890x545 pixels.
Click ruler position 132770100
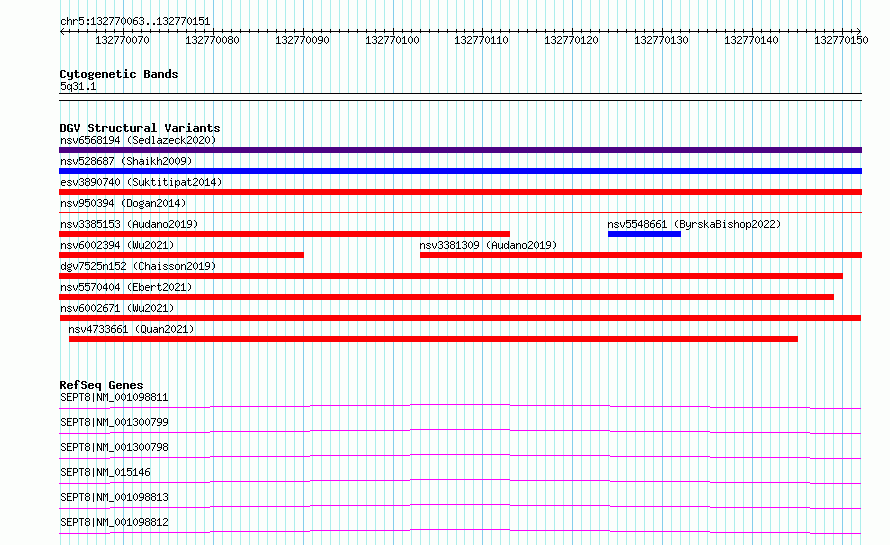pos(392,40)
